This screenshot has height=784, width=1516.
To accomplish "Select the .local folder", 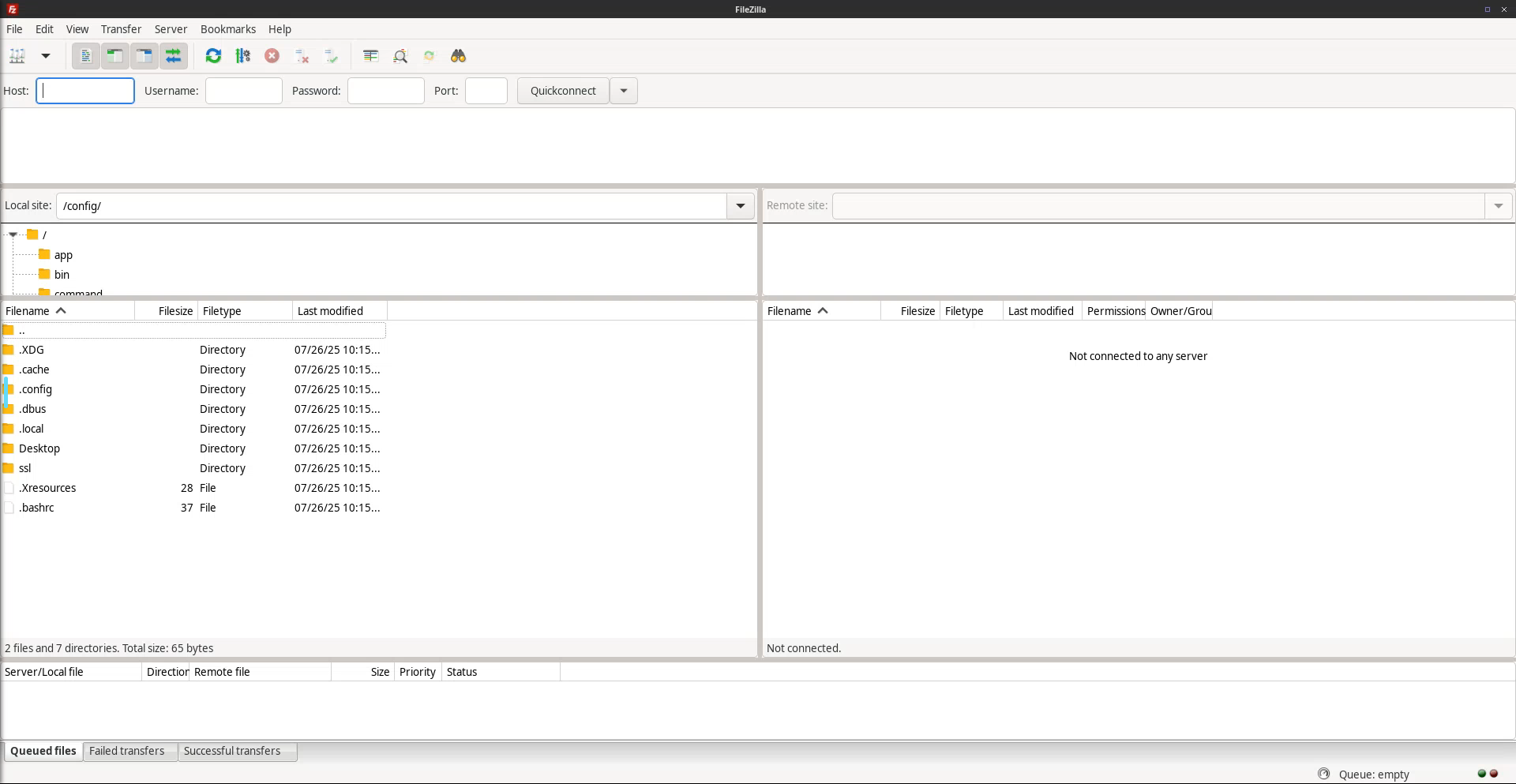I will 194,429.
